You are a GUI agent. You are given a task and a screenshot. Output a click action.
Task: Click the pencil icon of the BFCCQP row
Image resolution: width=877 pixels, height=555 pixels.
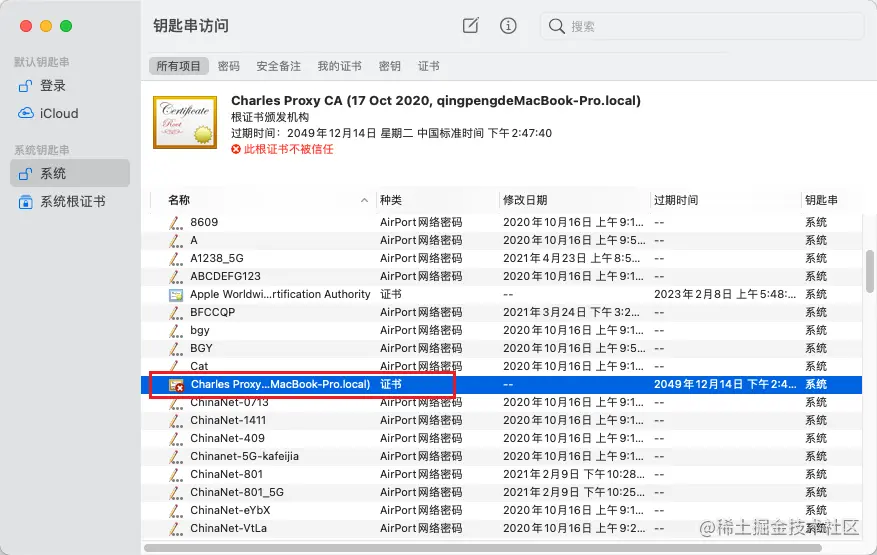tap(176, 313)
